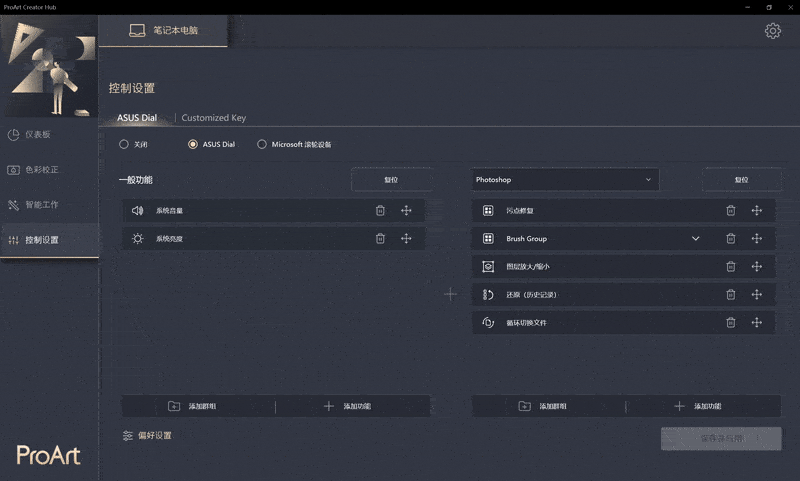800x481 pixels.
Task: Click 复位 button for 一般功能
Action: (391, 180)
